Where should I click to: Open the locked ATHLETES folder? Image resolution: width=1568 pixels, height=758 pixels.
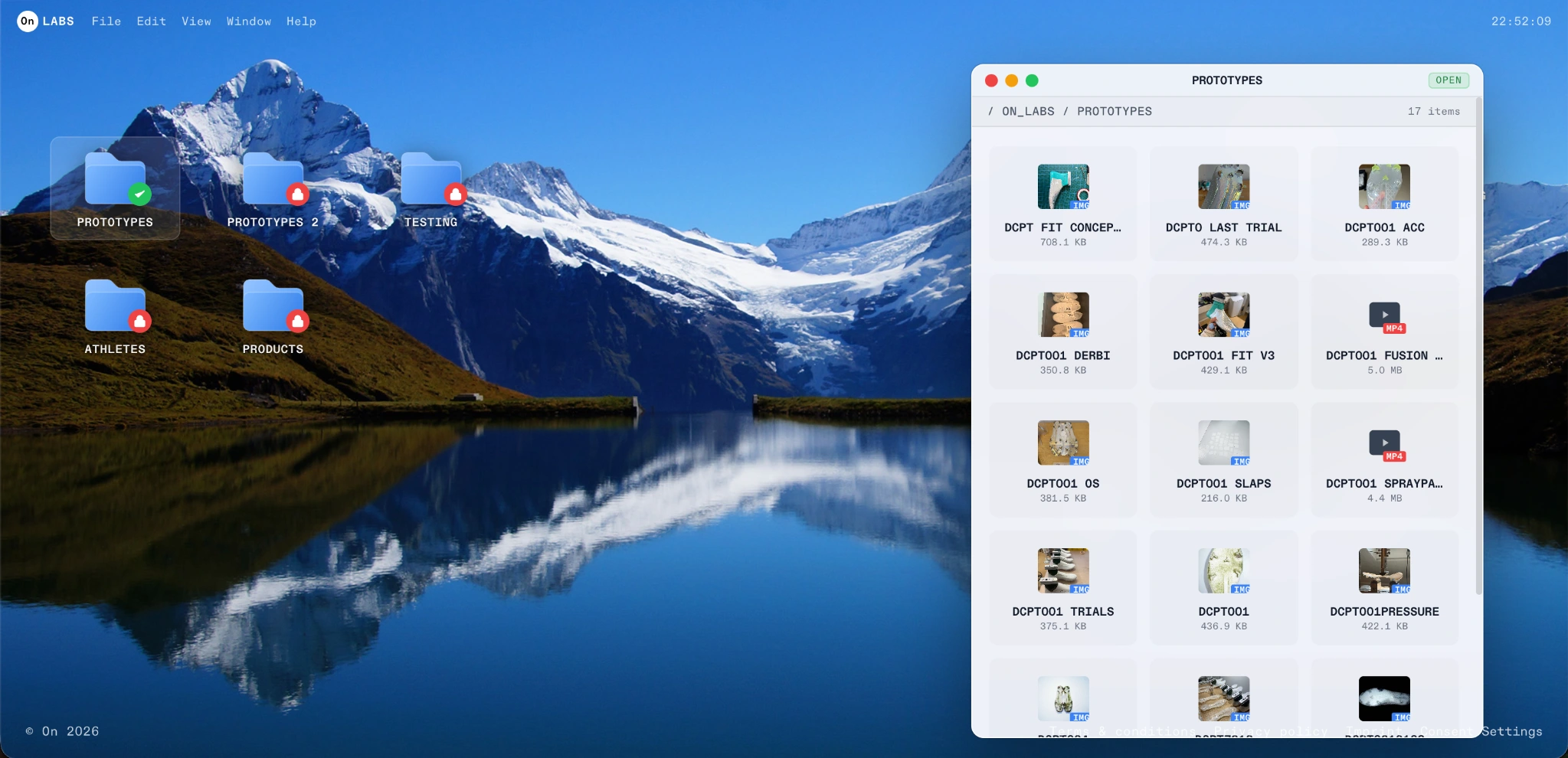pos(115,316)
